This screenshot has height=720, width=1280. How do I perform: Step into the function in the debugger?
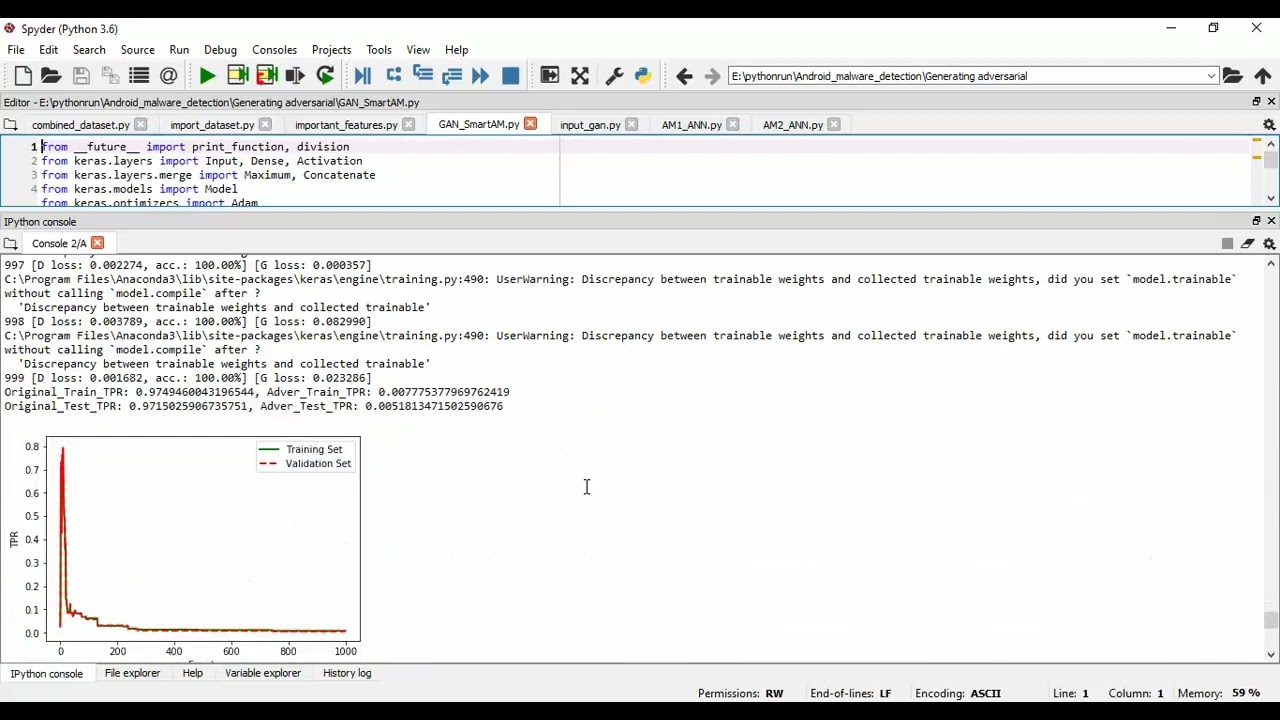[422, 76]
